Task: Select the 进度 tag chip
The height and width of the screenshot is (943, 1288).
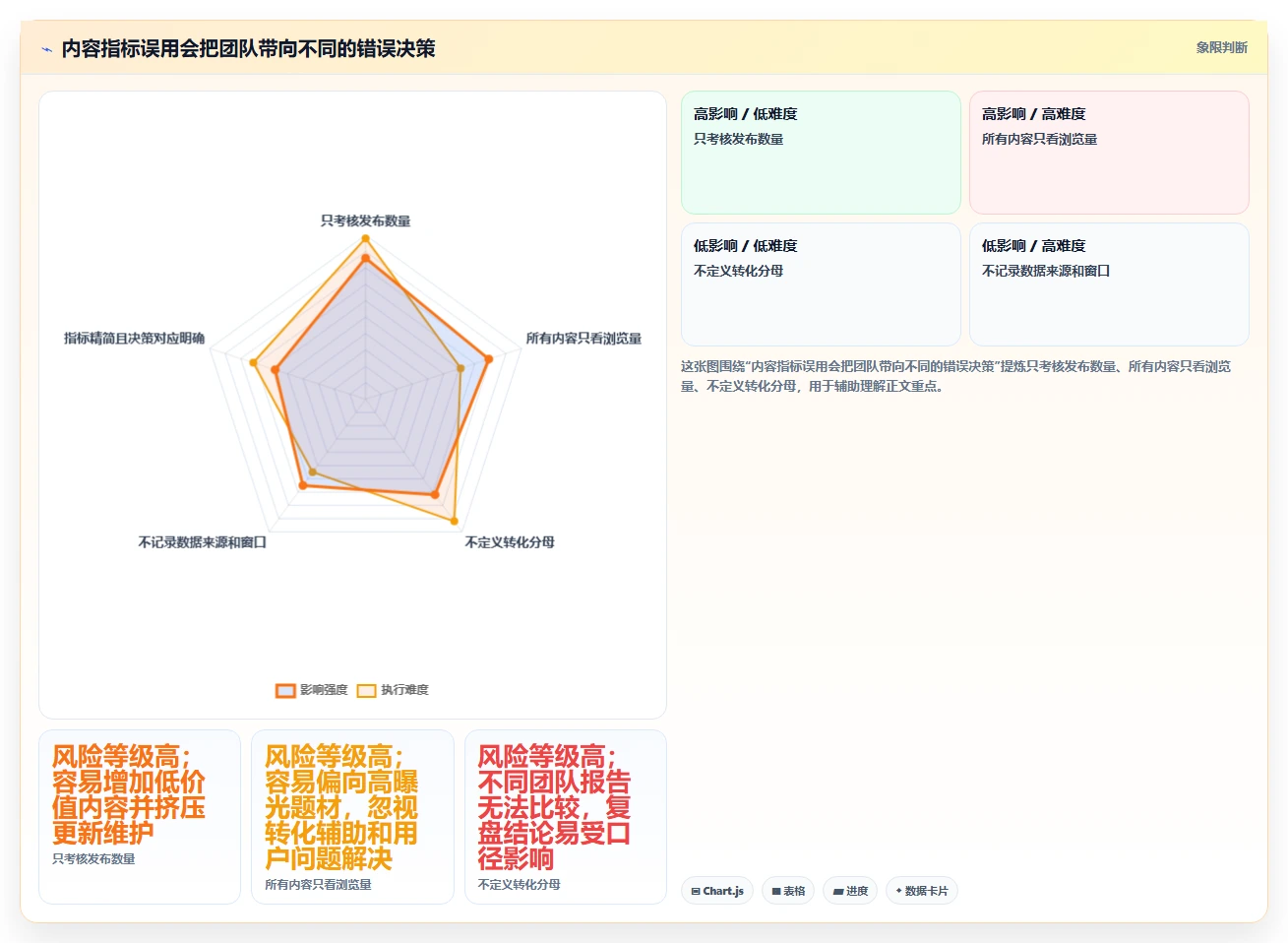Action: 850,891
